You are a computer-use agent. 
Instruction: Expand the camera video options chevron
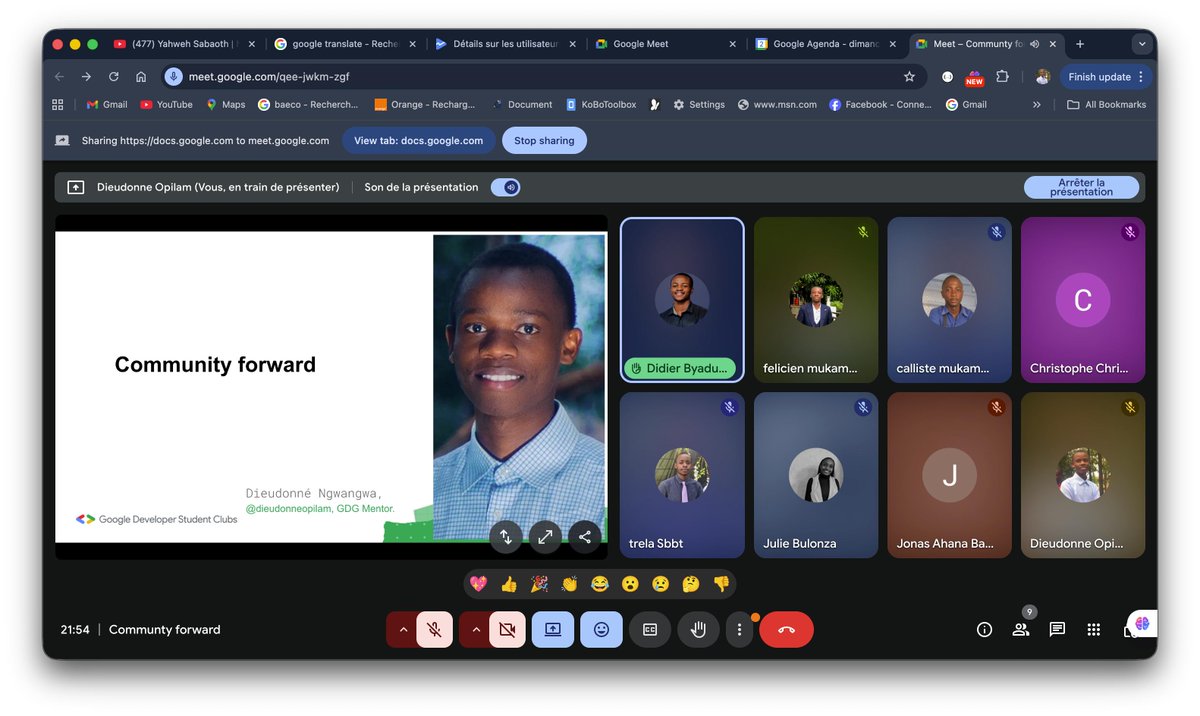pyautogui.click(x=476, y=629)
